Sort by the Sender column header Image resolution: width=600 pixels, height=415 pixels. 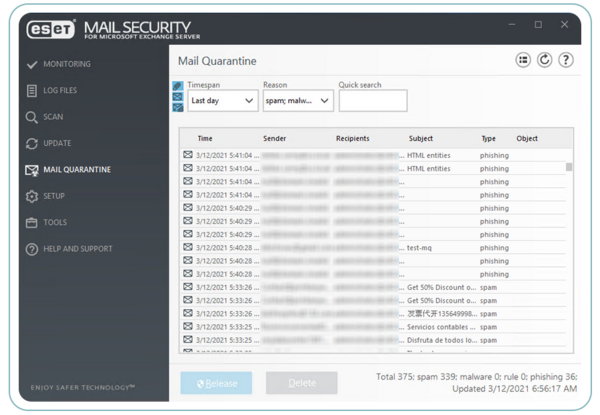[274, 138]
